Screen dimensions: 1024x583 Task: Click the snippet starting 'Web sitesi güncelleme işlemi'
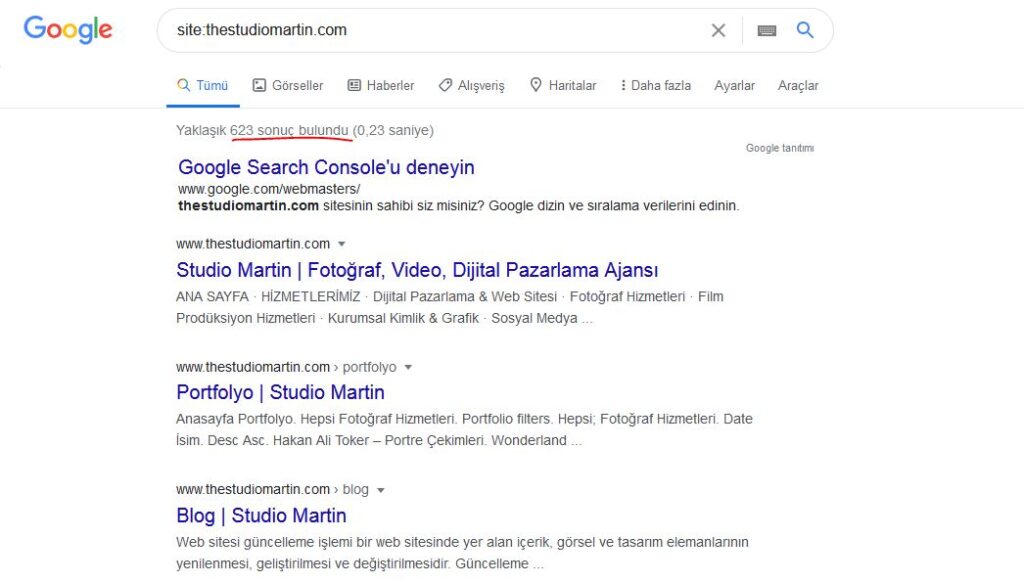(x=462, y=552)
